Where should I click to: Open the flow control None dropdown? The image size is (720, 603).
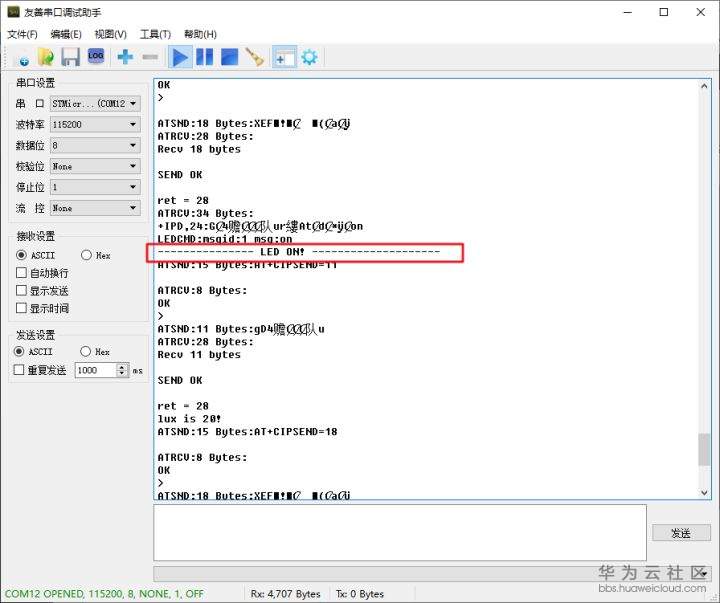click(x=95, y=208)
